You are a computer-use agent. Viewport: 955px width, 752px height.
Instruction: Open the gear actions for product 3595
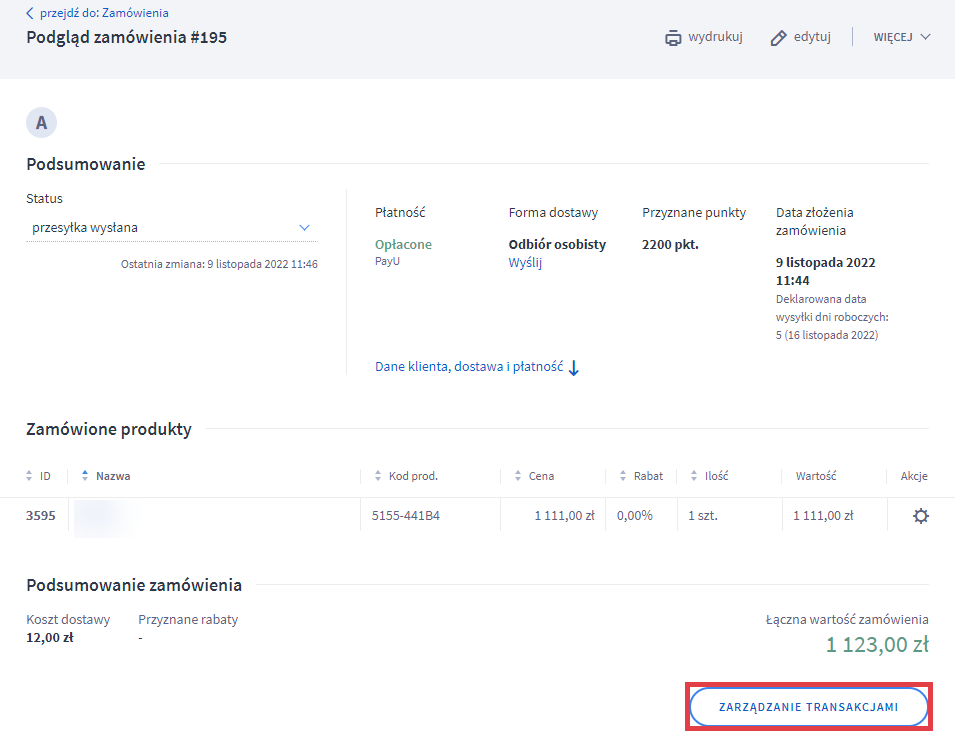coord(920,515)
